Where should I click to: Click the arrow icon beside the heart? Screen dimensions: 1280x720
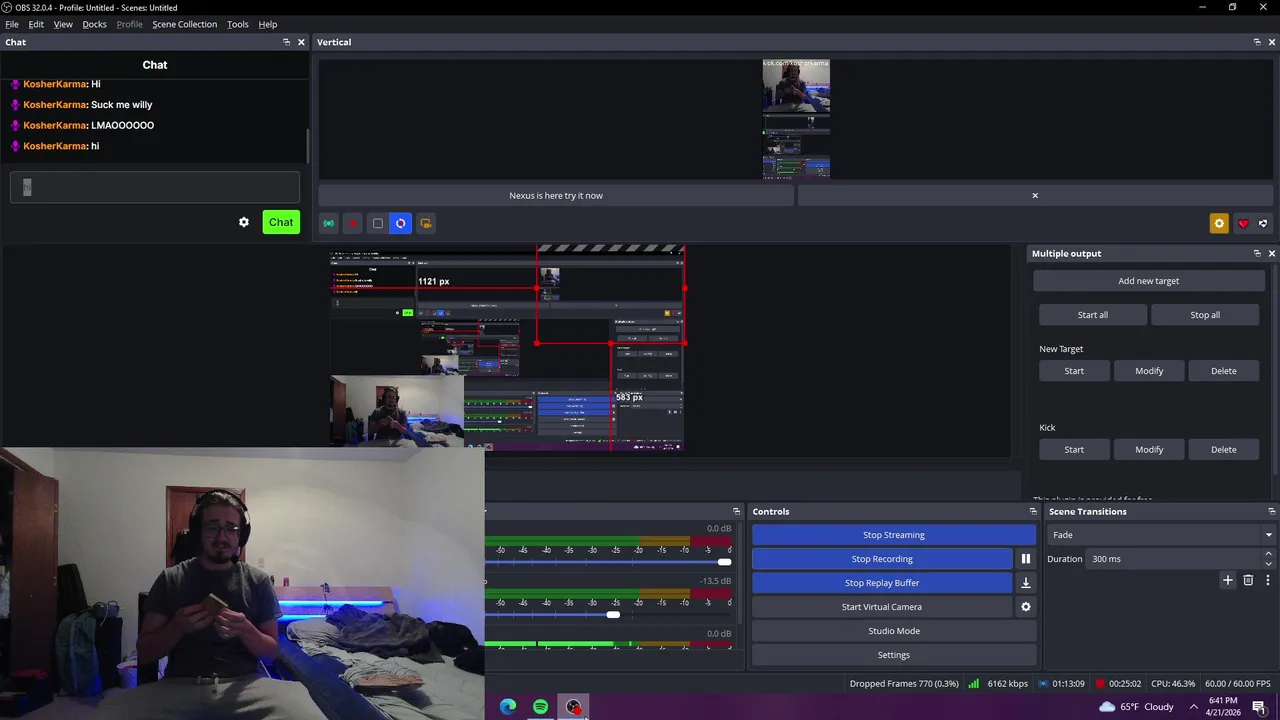click(x=1263, y=223)
